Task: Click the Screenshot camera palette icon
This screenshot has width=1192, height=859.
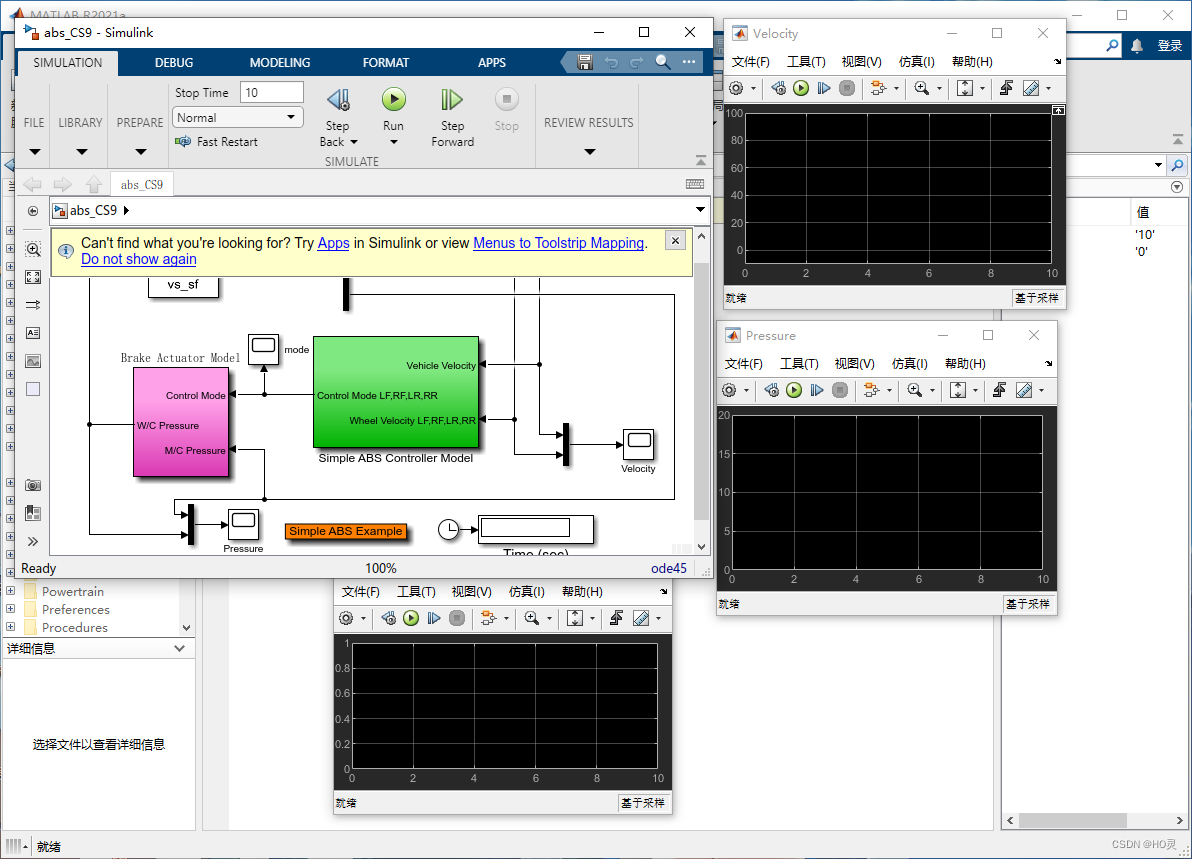Action: (x=33, y=486)
